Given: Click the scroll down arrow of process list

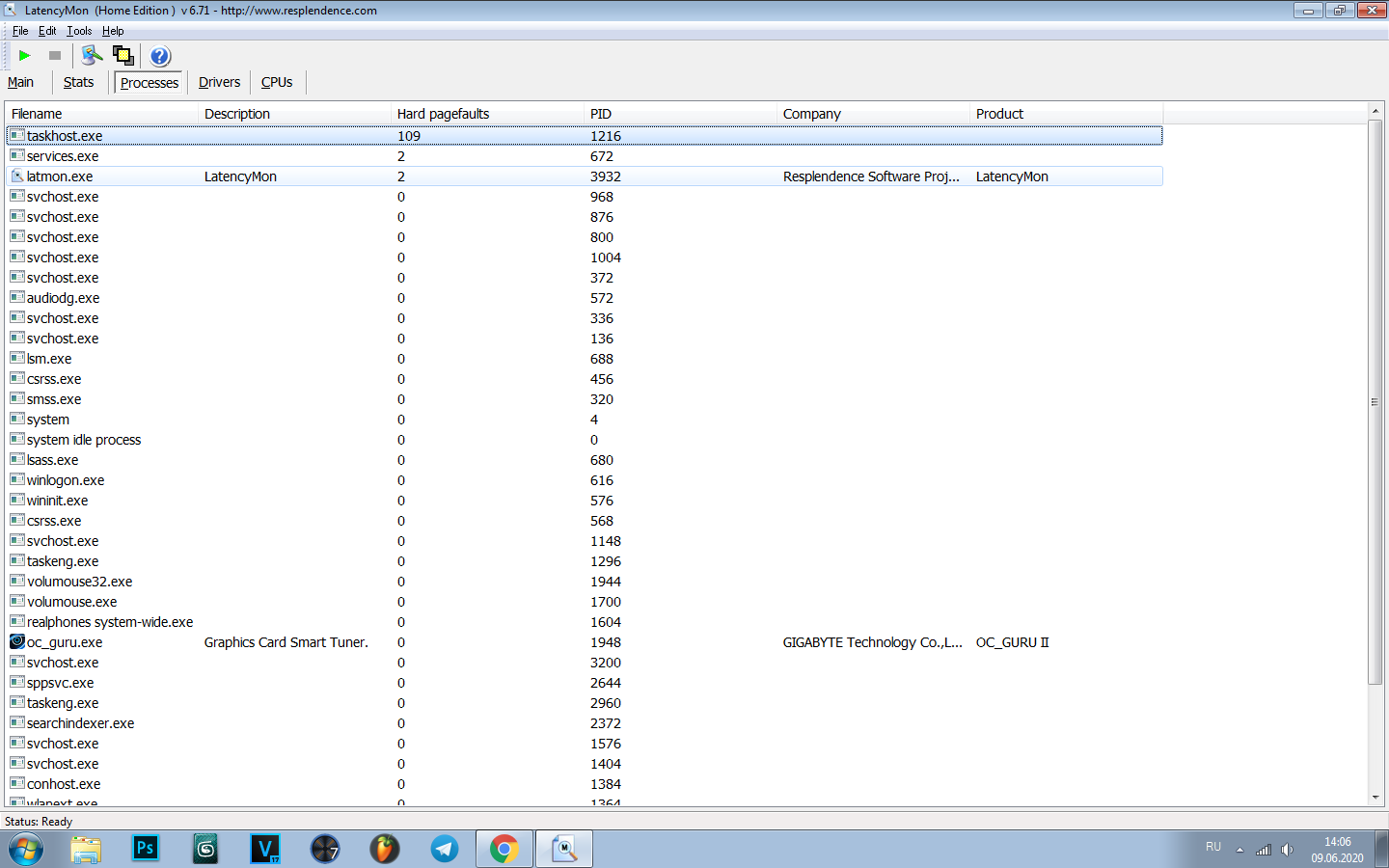Looking at the screenshot, I should click(1375, 798).
